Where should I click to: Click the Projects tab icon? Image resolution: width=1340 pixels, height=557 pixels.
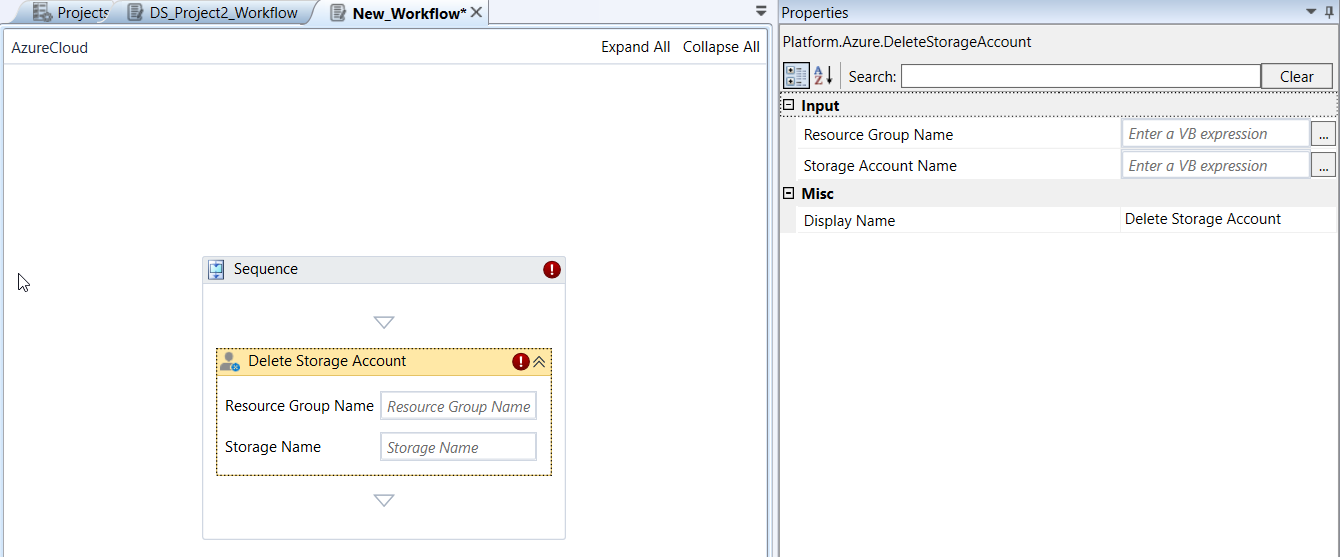[42, 13]
